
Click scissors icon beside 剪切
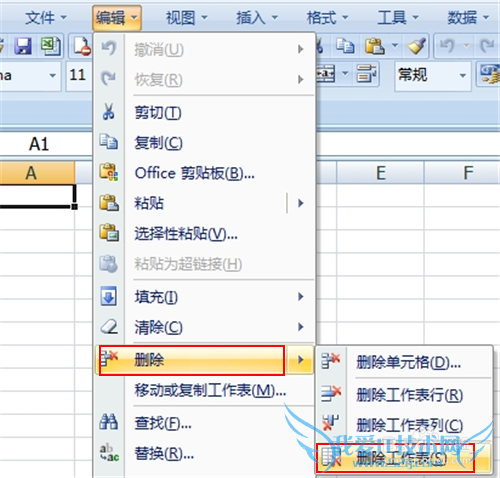tap(109, 112)
